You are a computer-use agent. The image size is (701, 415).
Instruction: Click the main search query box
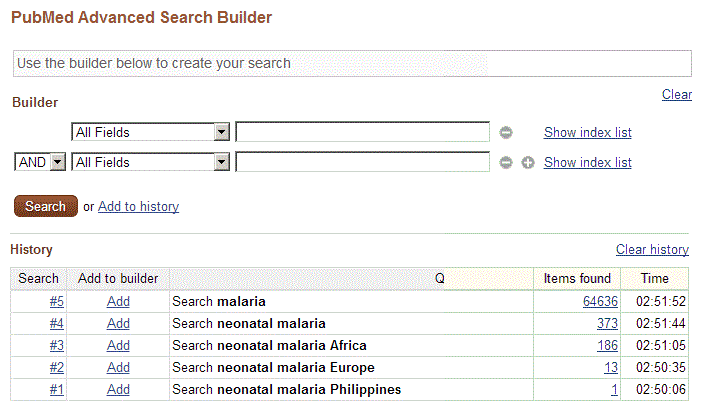[x=352, y=64]
